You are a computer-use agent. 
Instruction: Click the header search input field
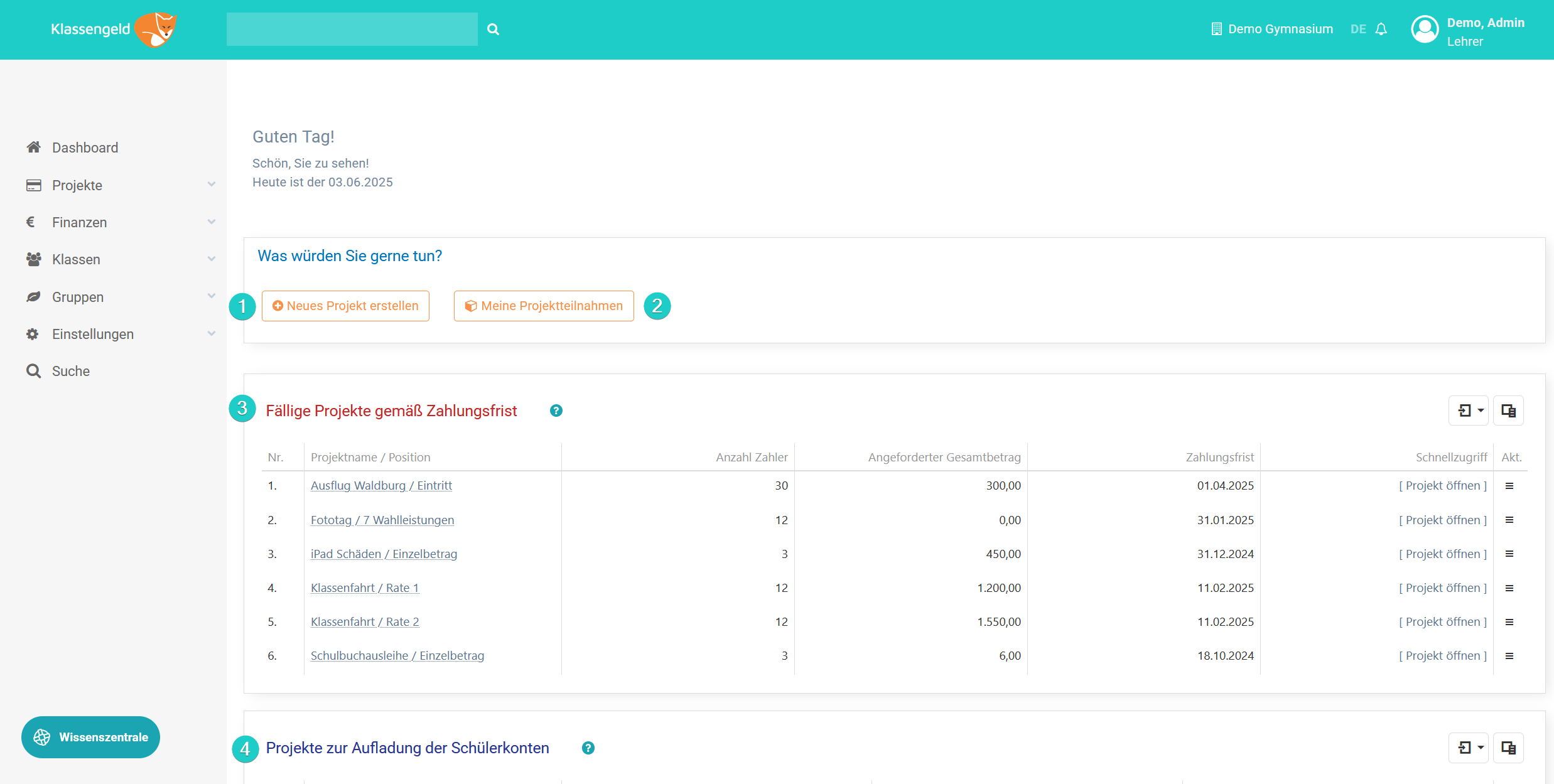coord(352,29)
